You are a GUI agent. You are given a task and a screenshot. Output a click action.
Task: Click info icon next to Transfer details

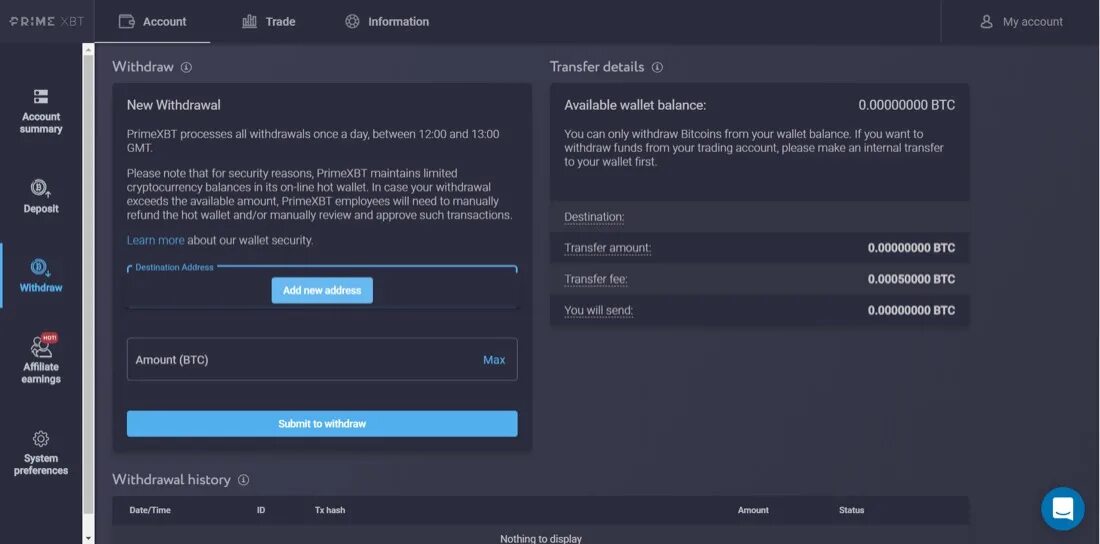coord(657,67)
